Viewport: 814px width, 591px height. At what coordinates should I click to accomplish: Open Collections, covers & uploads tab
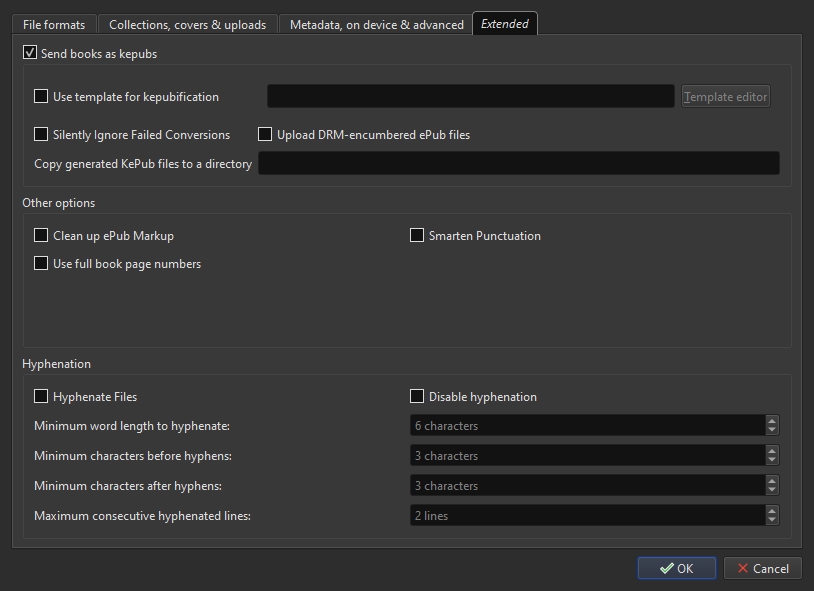click(187, 24)
